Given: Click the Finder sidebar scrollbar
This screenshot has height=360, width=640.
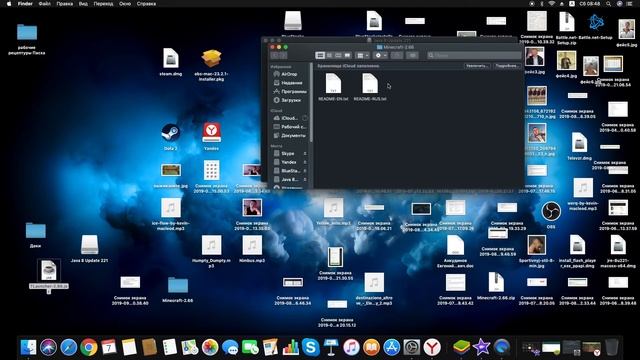Looking at the screenshot, I should [311, 102].
